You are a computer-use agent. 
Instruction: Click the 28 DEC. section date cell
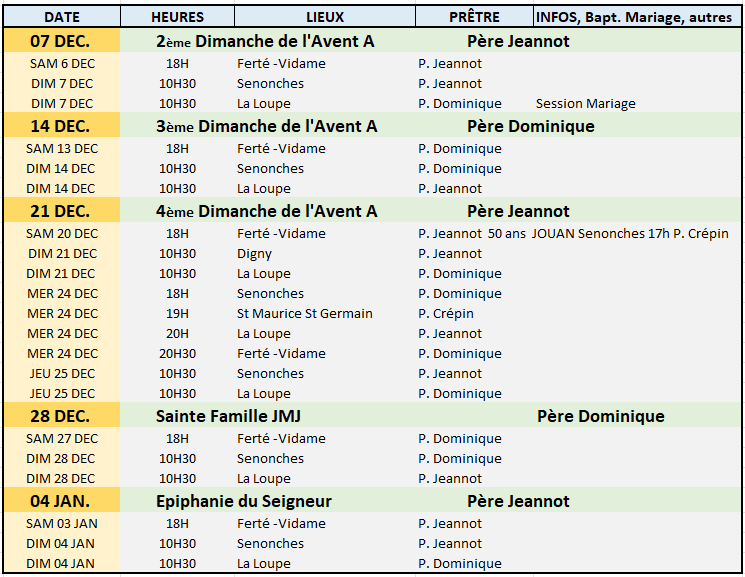[61, 416]
